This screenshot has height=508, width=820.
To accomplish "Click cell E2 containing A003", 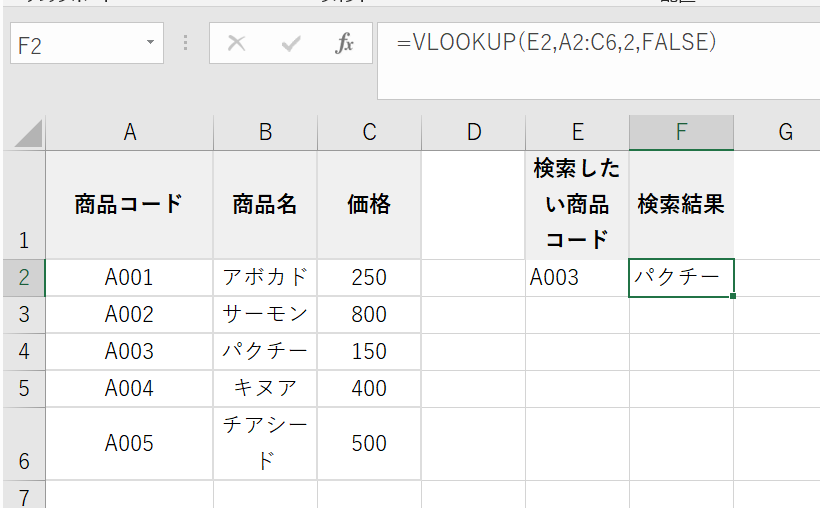I will click(x=577, y=278).
